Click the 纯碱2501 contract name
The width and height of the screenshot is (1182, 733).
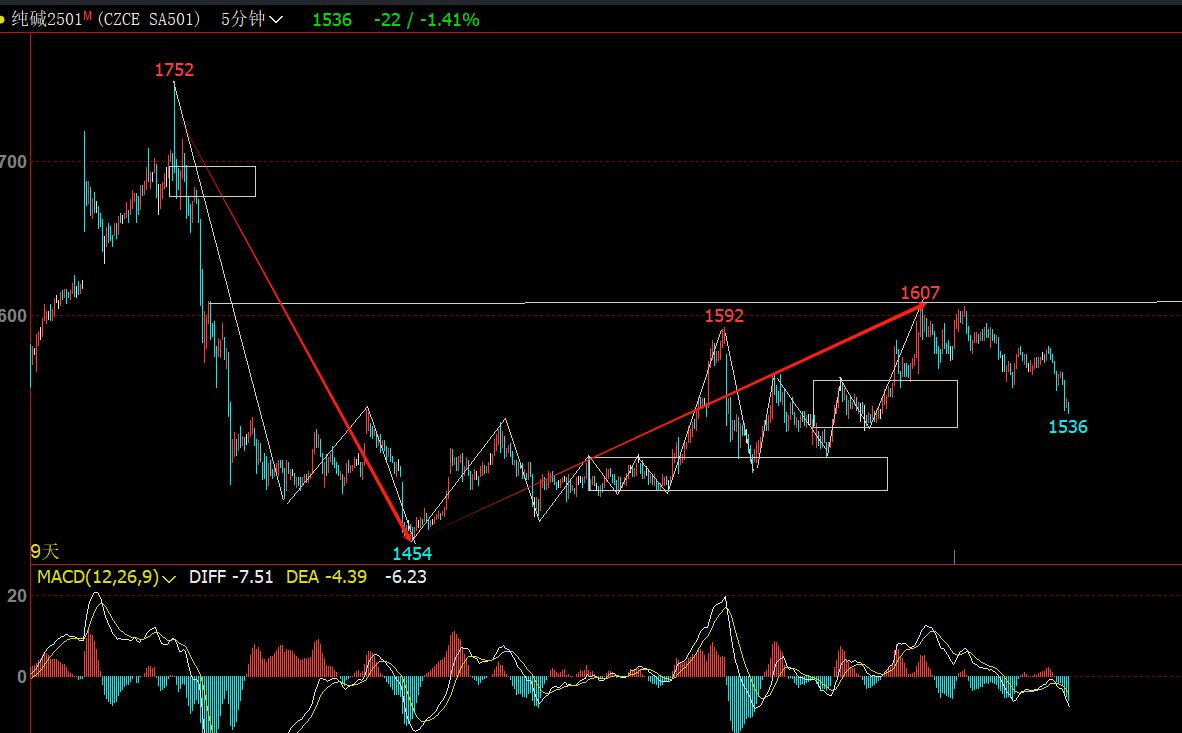point(47,20)
